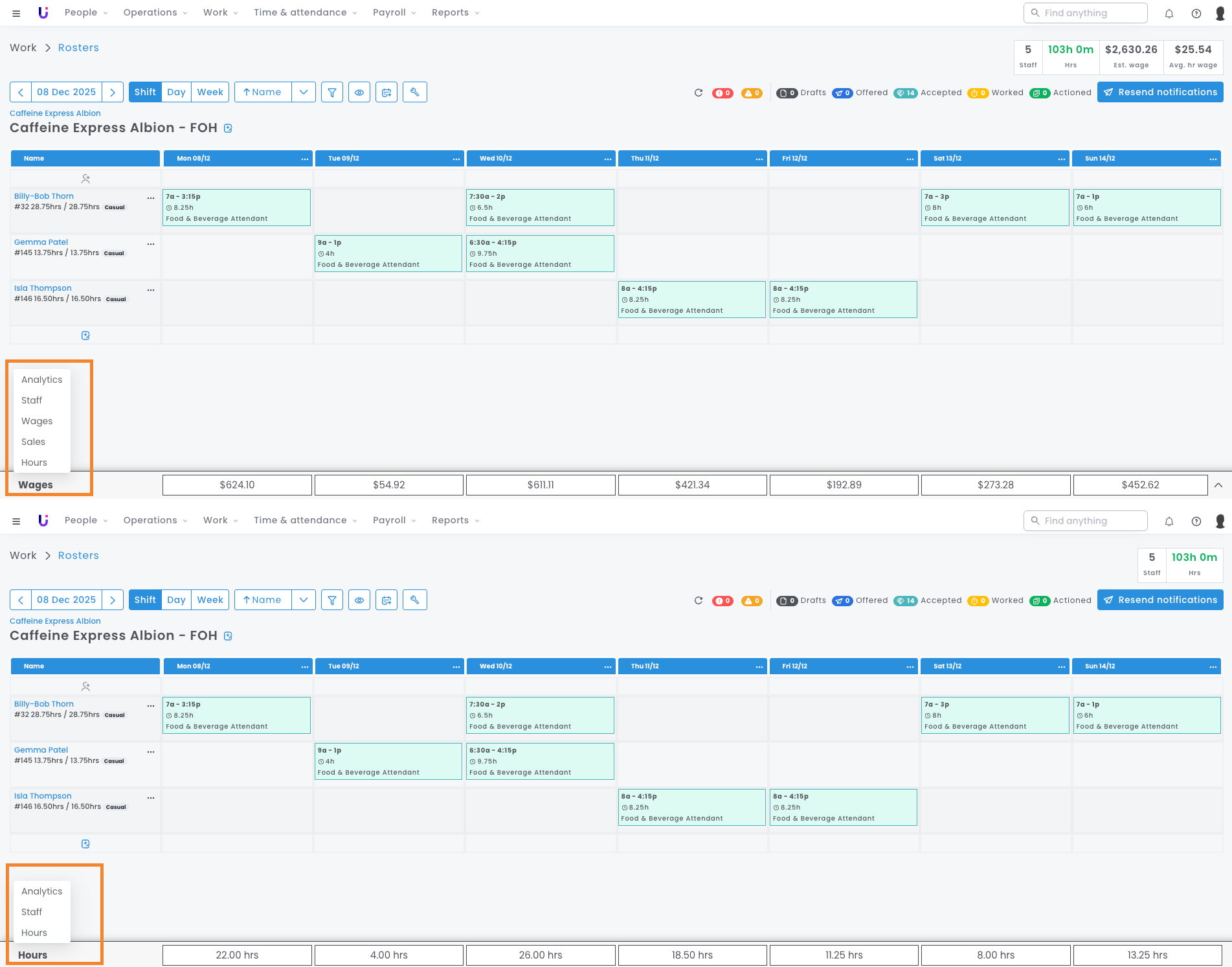Viewport: 1232px width, 967px height.
Task: Click the Find anything search field in the upper header
Action: click(x=1086, y=13)
